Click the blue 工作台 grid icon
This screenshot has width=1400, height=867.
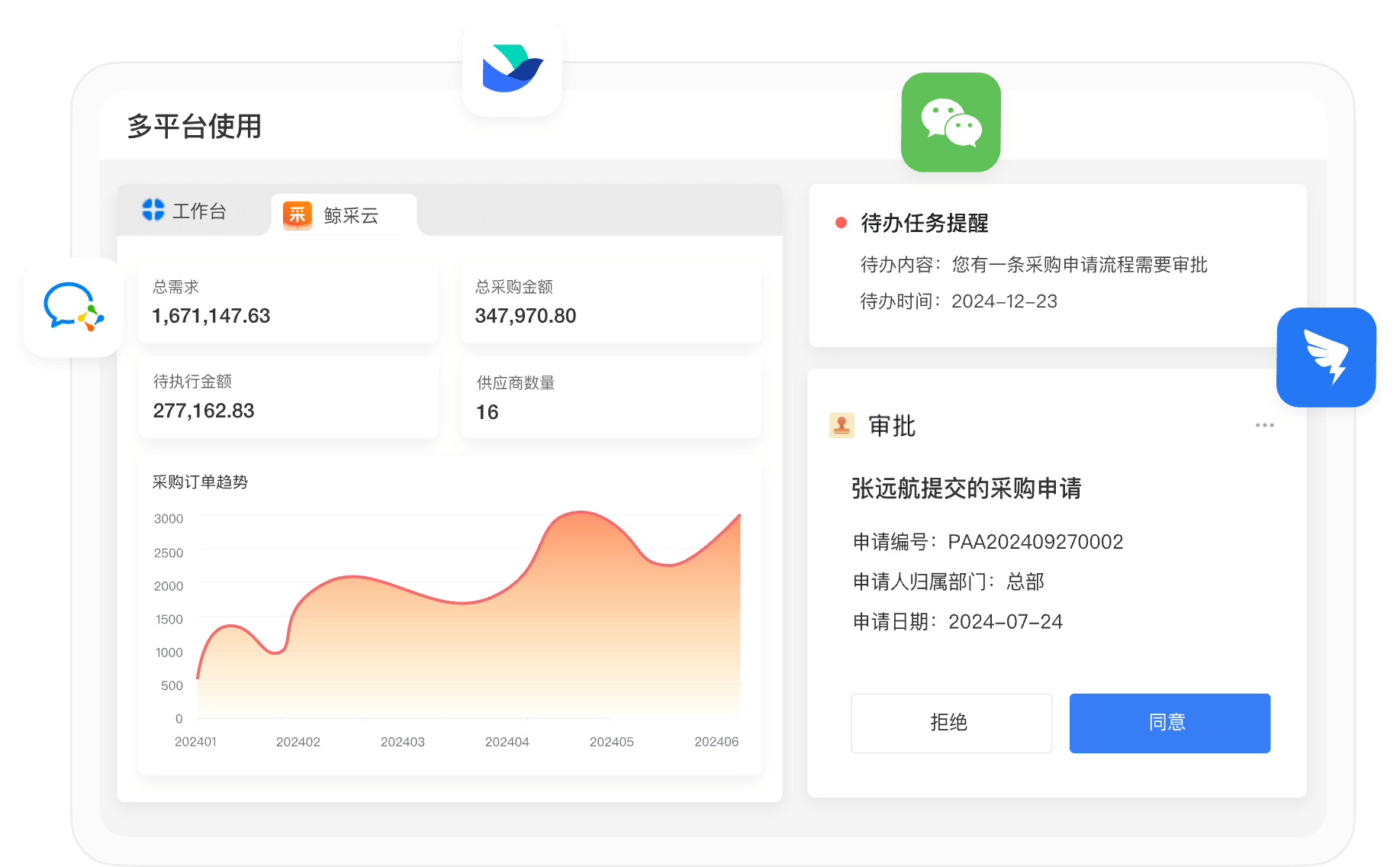tap(153, 210)
